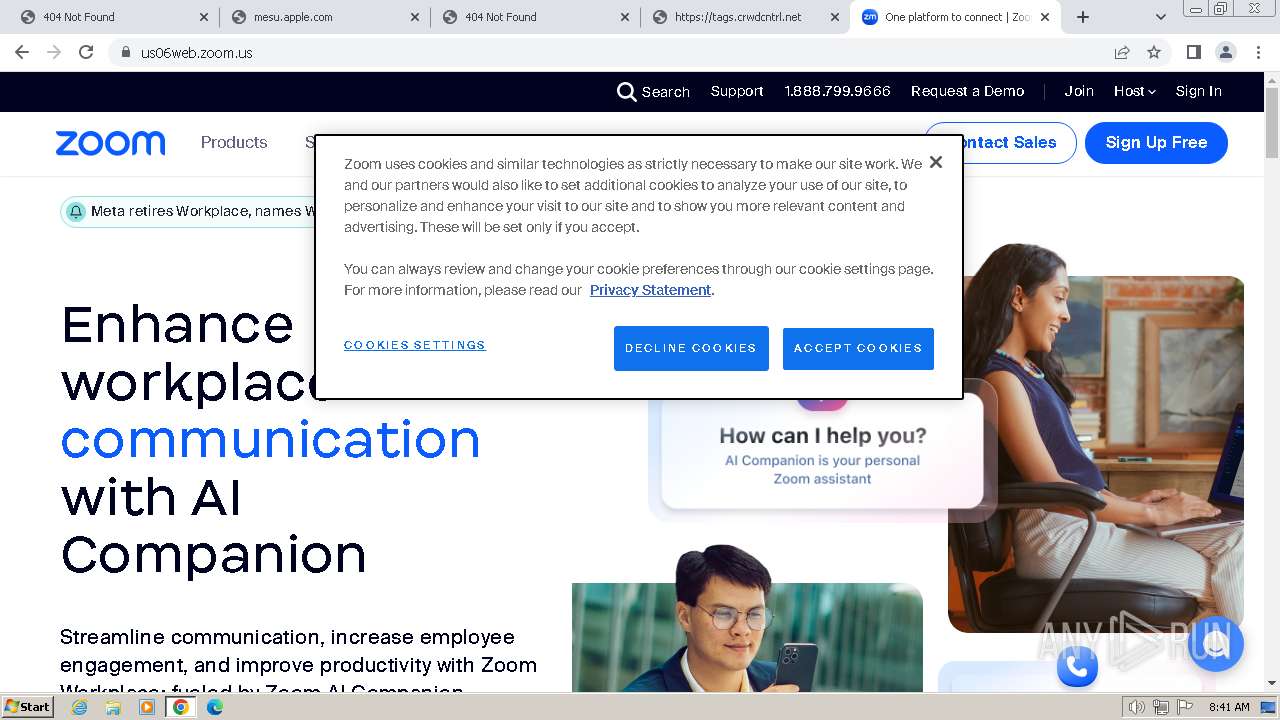The image size is (1280, 720).
Task: Click the Chrome taskbar icon
Action: click(181, 707)
